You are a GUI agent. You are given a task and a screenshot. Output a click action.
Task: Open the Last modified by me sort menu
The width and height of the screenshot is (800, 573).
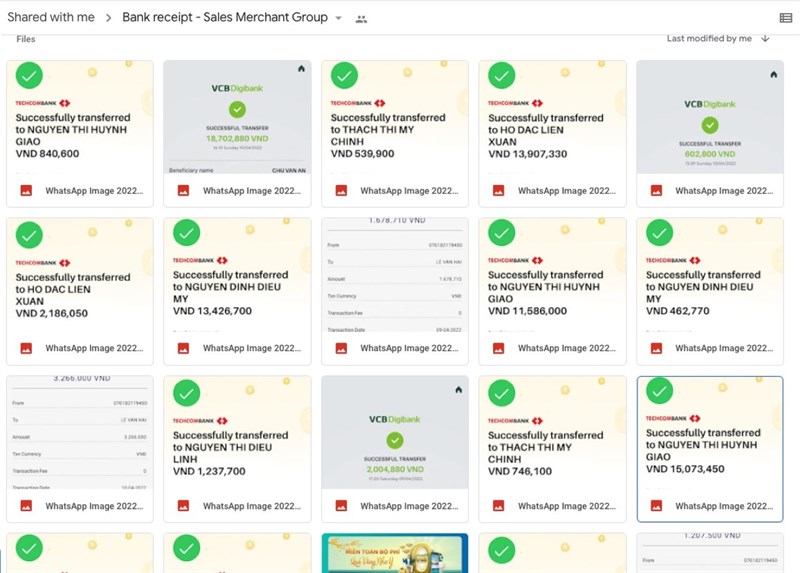click(x=709, y=38)
